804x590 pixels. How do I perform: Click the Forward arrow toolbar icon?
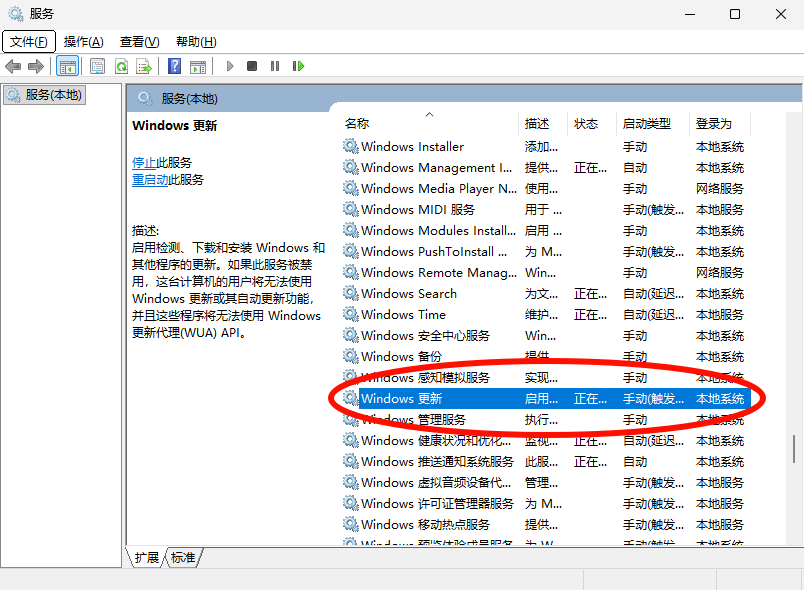pos(36,66)
